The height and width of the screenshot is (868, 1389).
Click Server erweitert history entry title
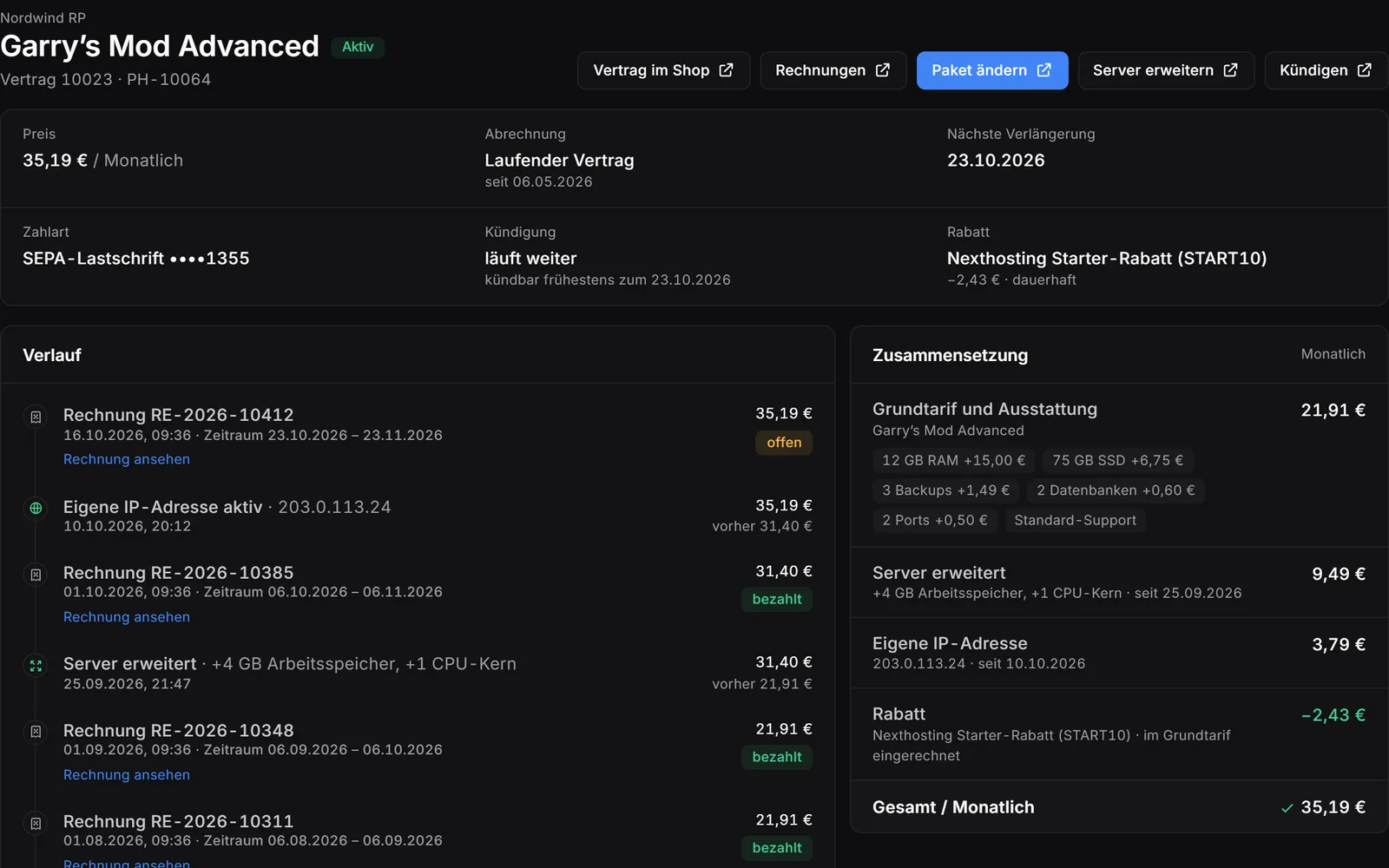130,664
